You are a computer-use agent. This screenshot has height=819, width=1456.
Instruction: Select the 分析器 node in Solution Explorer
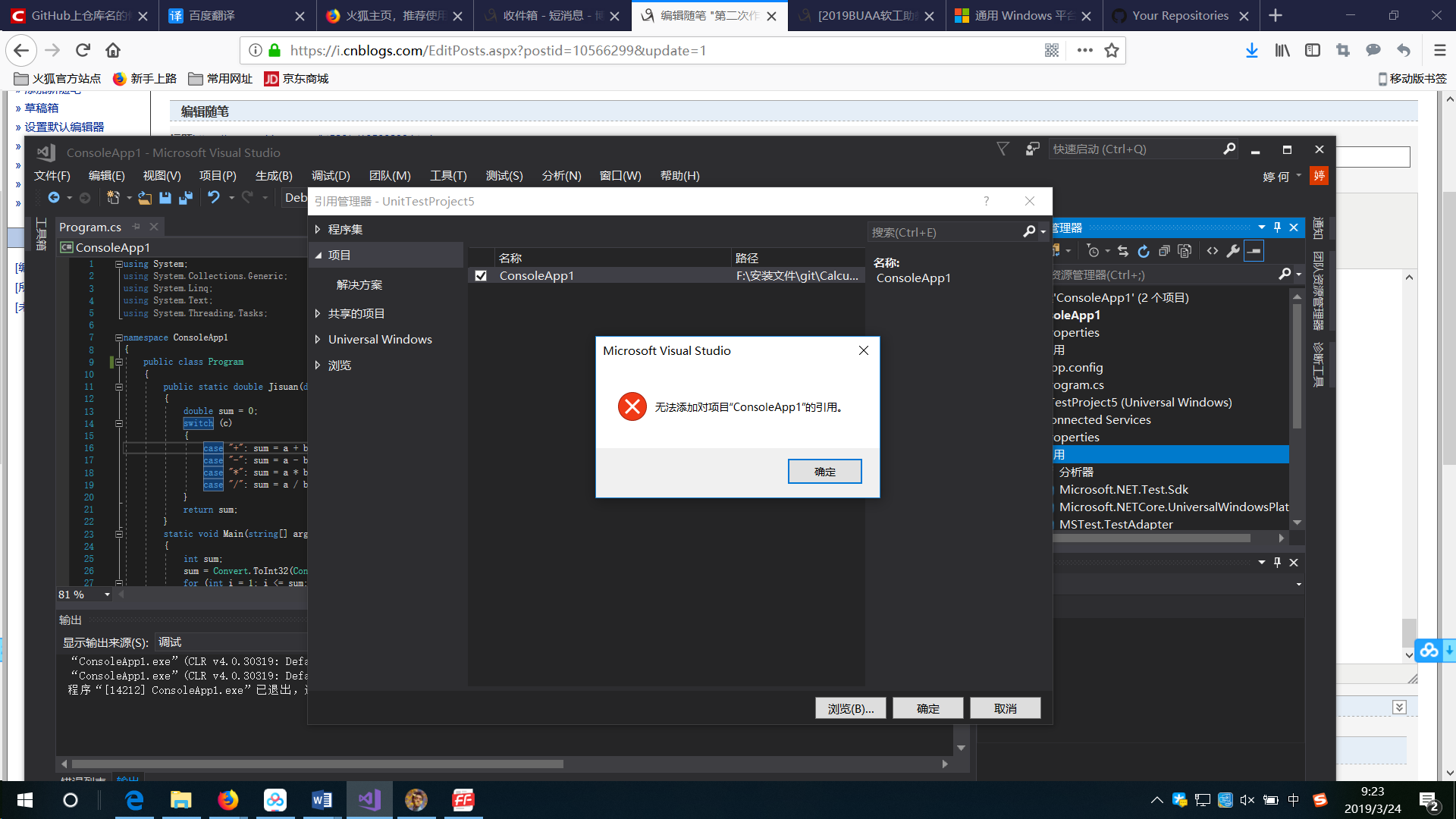(1076, 472)
